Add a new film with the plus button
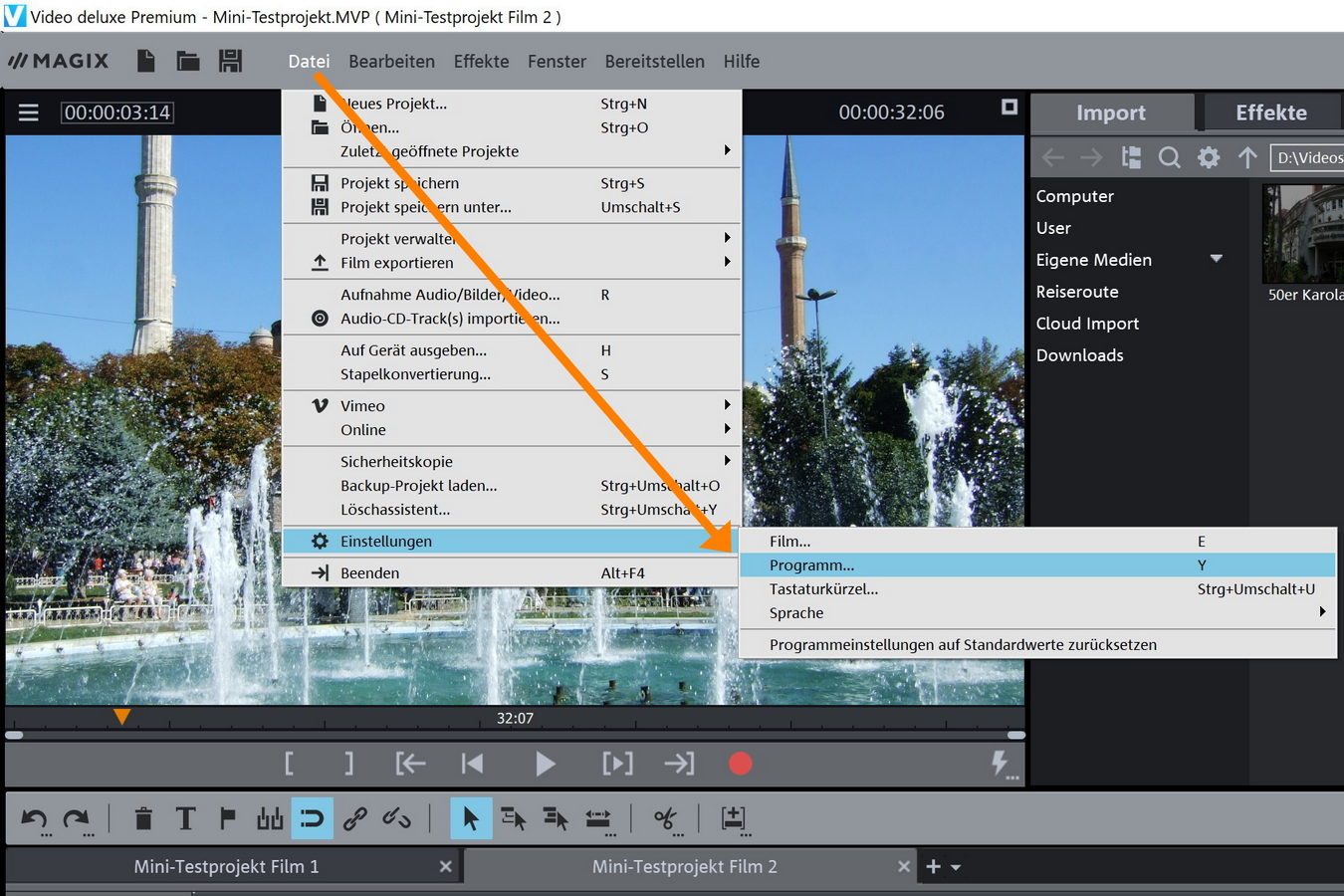Viewport: 1344px width, 896px height. click(933, 867)
